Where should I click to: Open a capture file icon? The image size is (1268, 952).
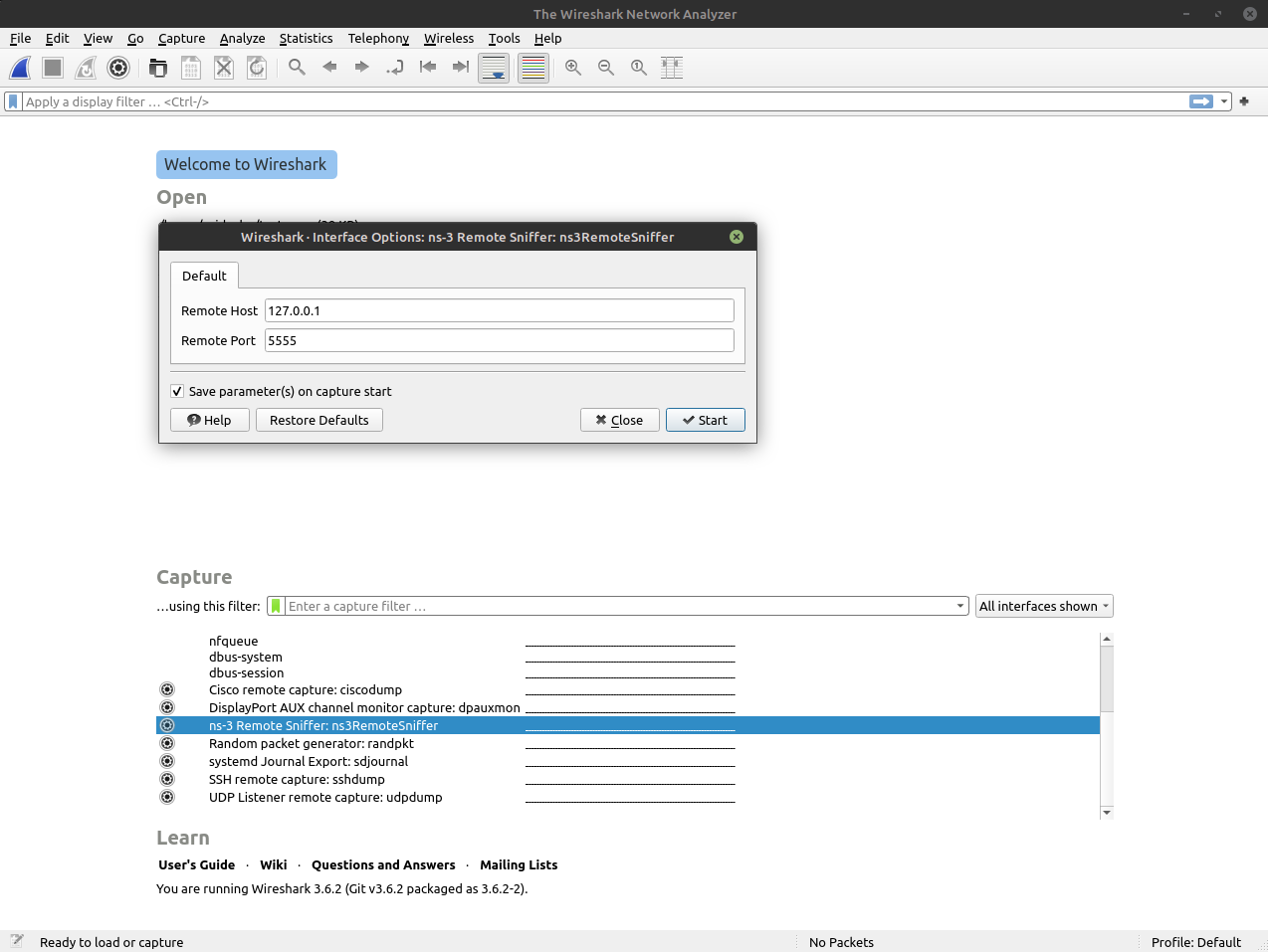pyautogui.click(x=158, y=68)
